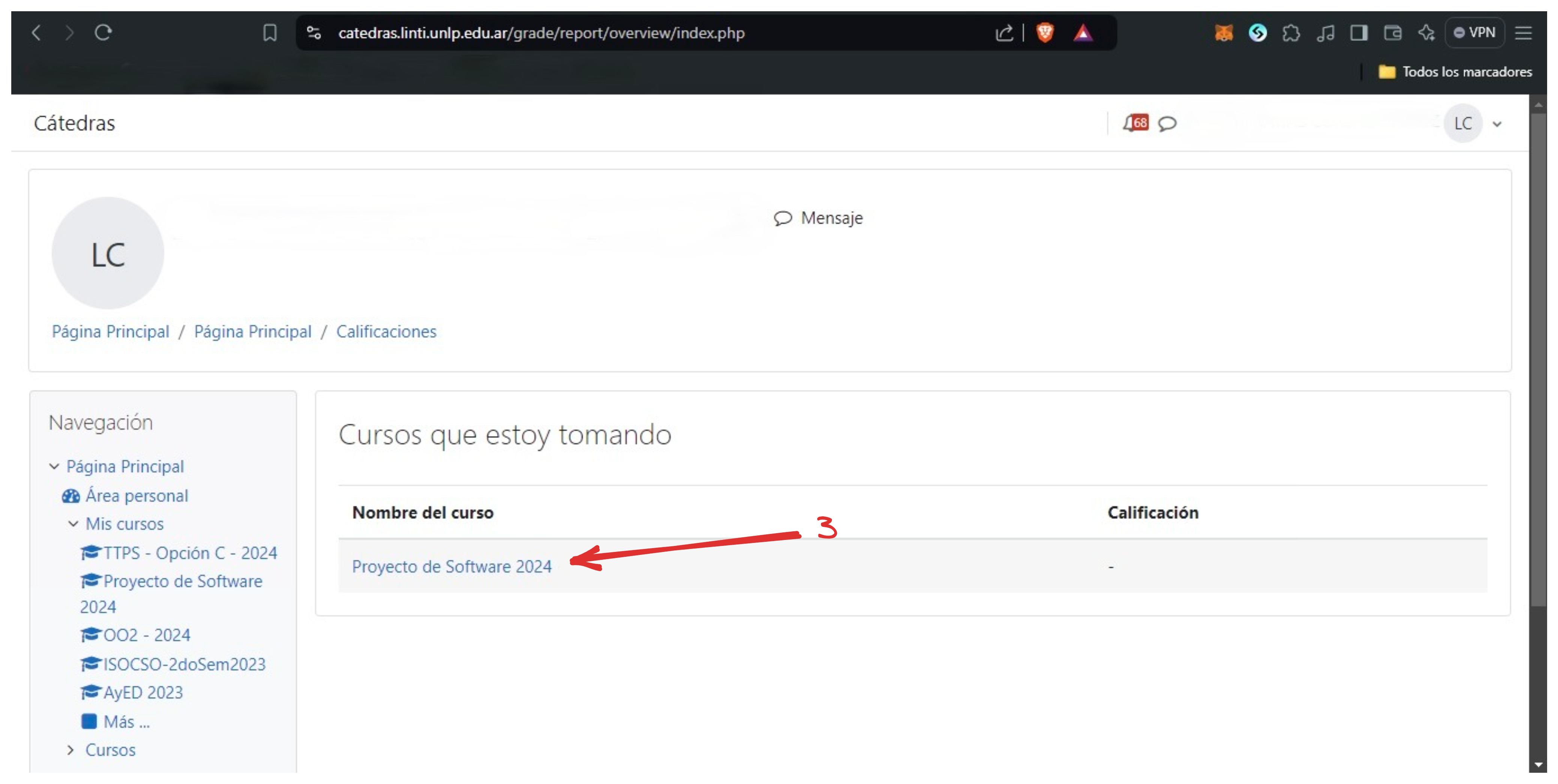Open Proyecto de Software 2024 in navigation
This screenshot has height=784, width=1558.
tap(172, 594)
